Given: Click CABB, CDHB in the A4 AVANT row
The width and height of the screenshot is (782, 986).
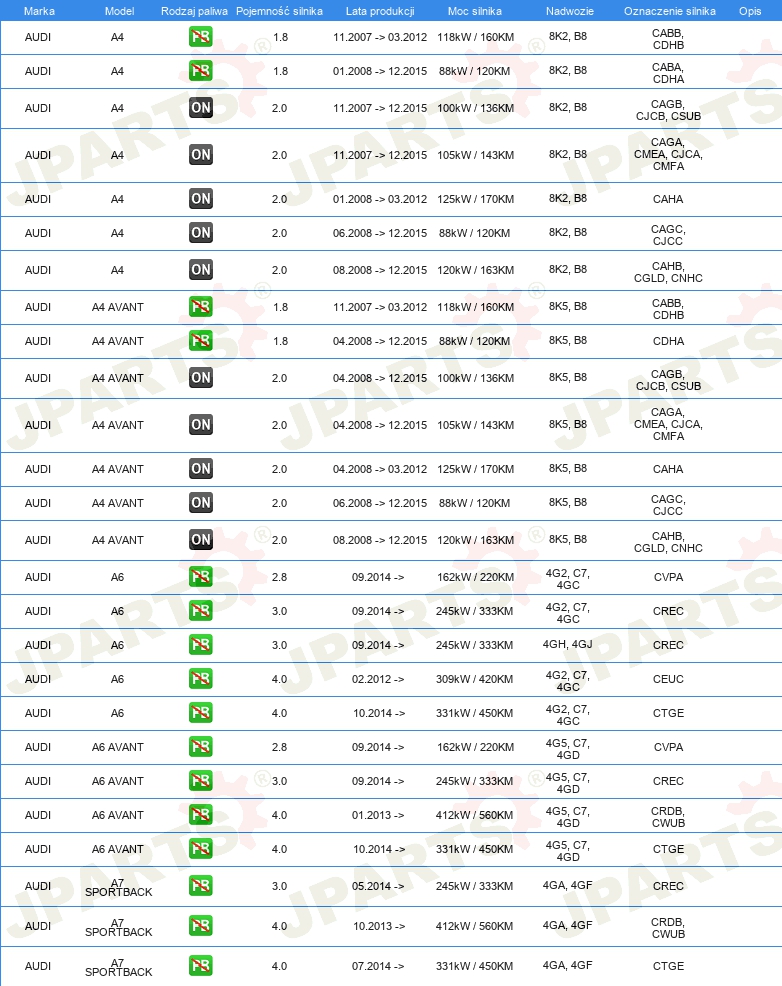Looking at the screenshot, I should [668, 309].
